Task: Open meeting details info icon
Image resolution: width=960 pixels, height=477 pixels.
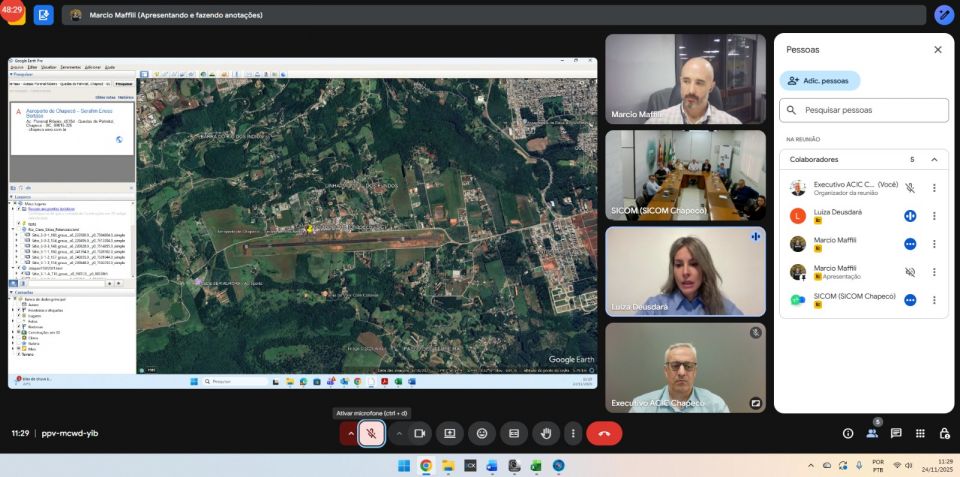Action: click(848, 433)
